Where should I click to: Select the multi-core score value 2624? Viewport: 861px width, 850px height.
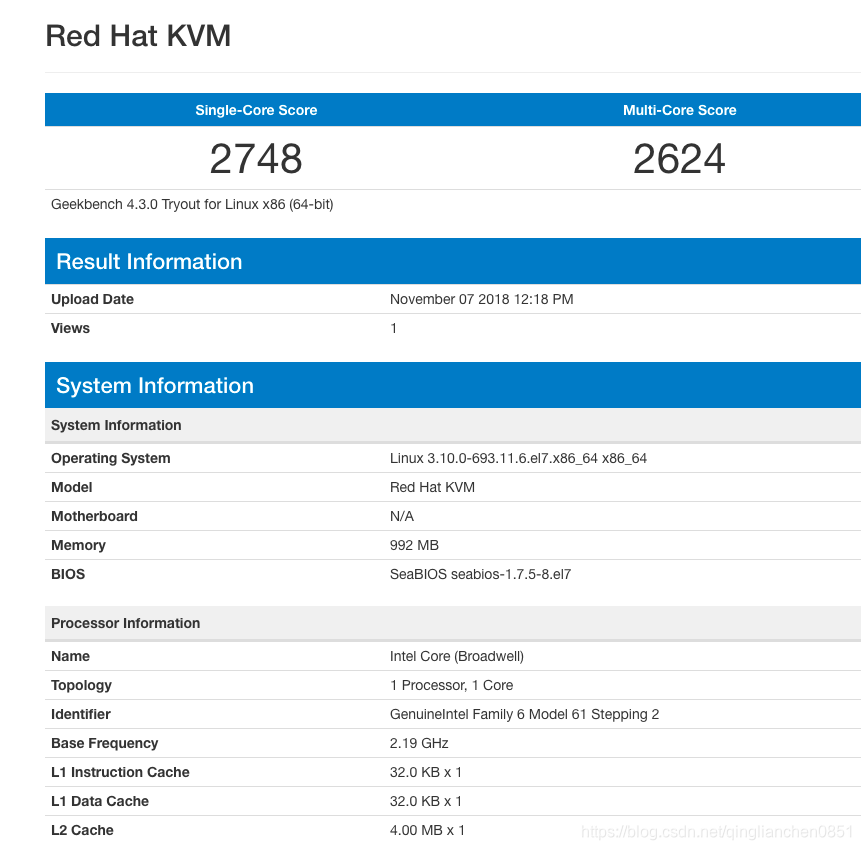679,159
